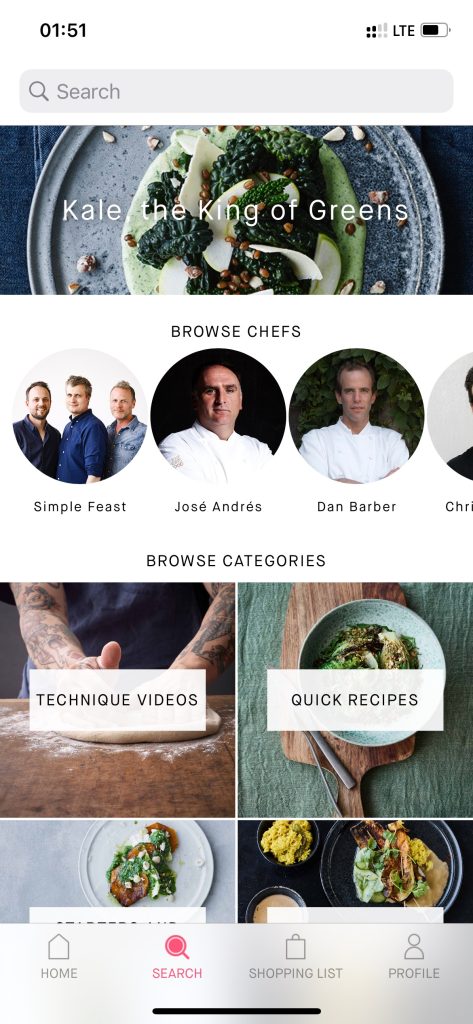The height and width of the screenshot is (1024, 473).
Task: Open José Andrés chef portrait
Action: 218,416
